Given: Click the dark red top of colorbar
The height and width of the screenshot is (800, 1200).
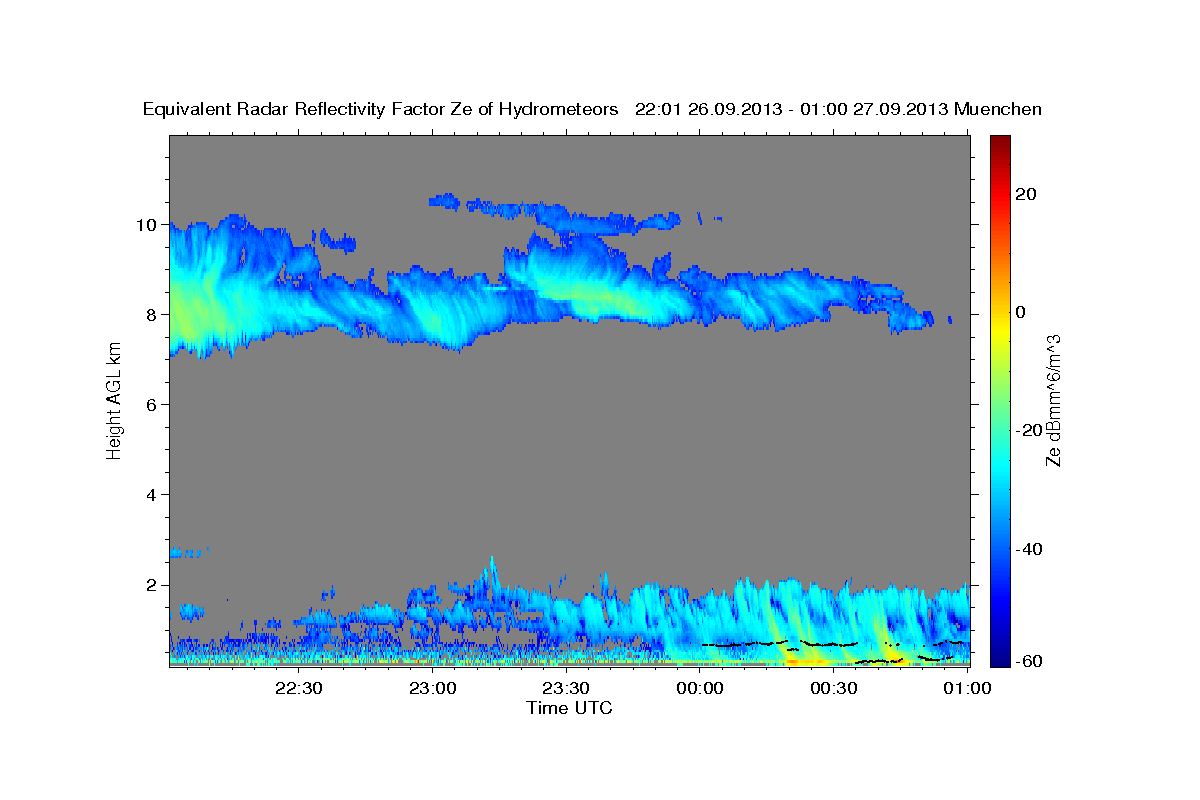Looking at the screenshot, I should pyautogui.click(x=1000, y=143).
